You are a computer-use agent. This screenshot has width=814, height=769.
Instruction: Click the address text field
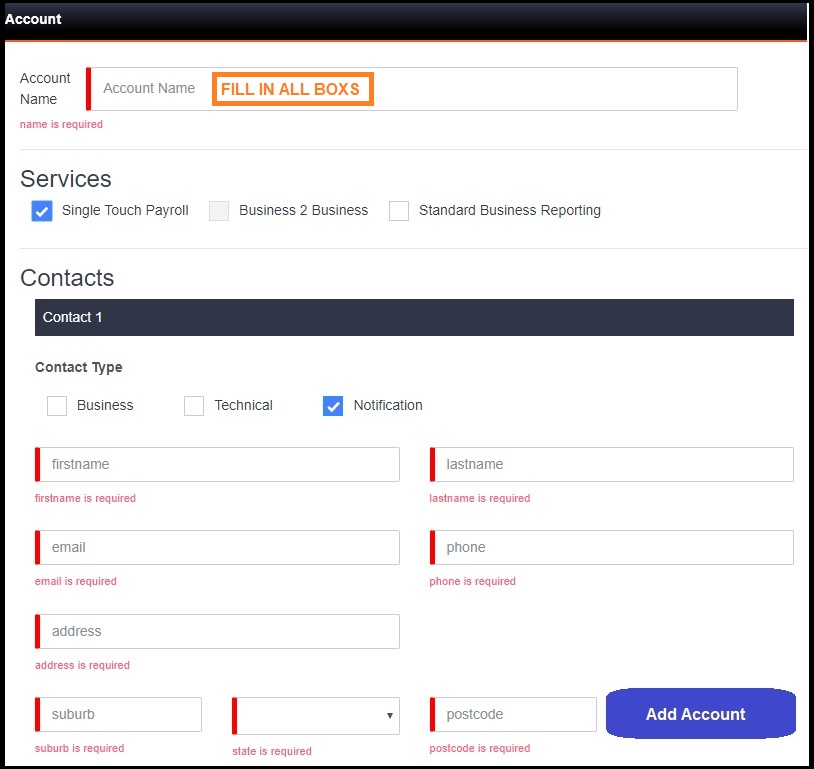click(217, 631)
